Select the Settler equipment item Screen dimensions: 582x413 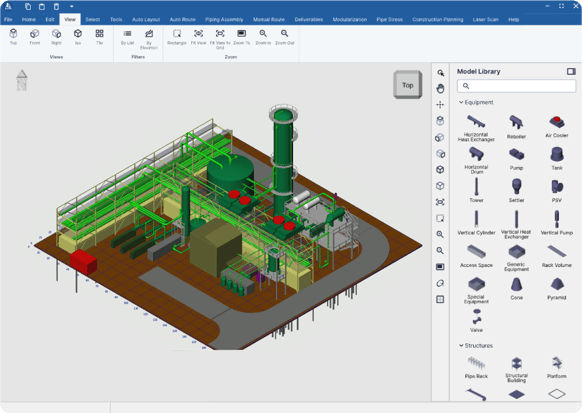516,190
